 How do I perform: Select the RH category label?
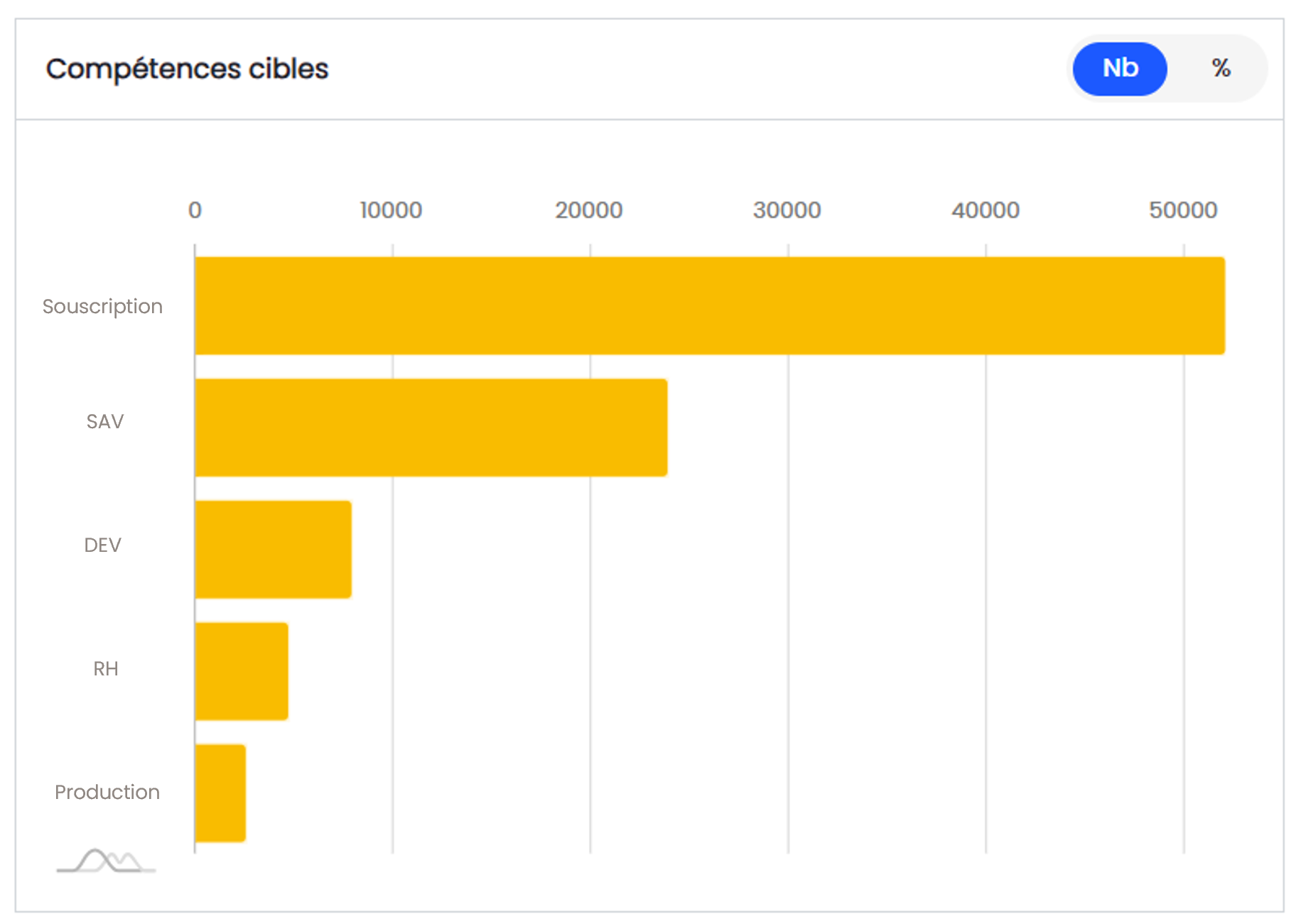point(106,668)
